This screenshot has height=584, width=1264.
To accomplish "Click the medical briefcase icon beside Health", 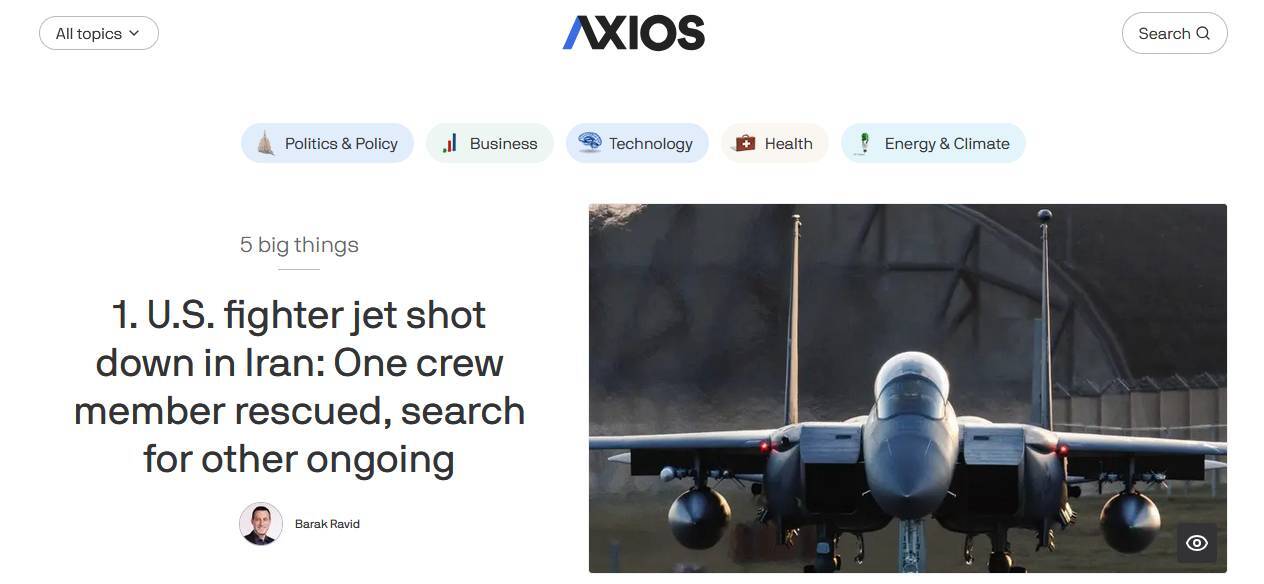I will [x=745, y=143].
